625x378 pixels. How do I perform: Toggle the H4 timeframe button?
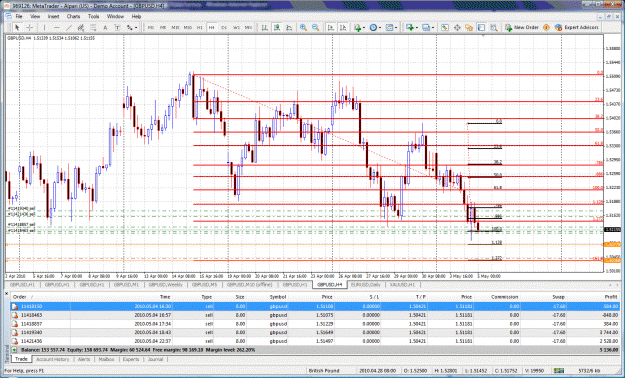[x=212, y=28]
